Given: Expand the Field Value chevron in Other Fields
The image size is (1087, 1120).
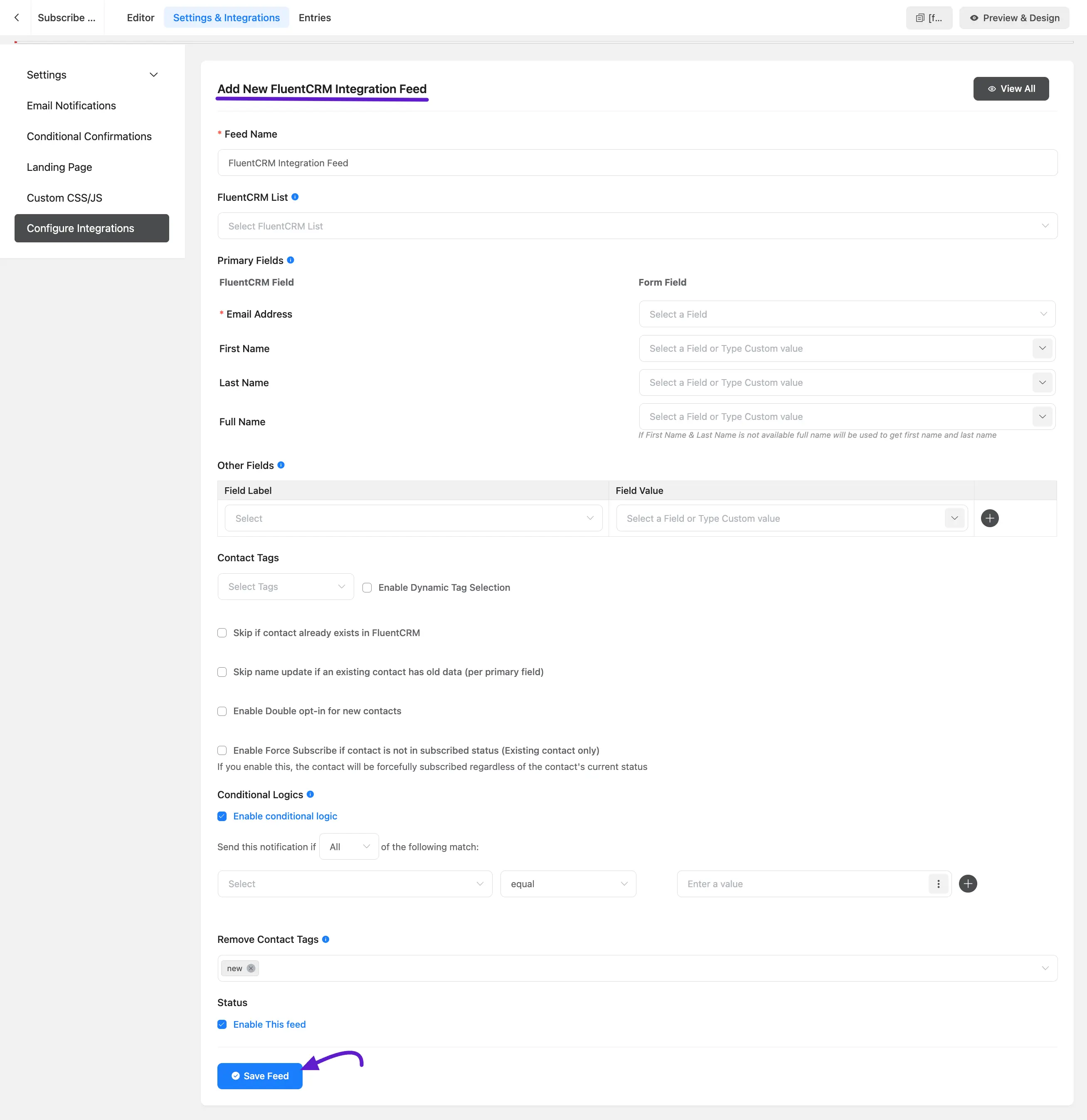Looking at the screenshot, I should tap(954, 518).
